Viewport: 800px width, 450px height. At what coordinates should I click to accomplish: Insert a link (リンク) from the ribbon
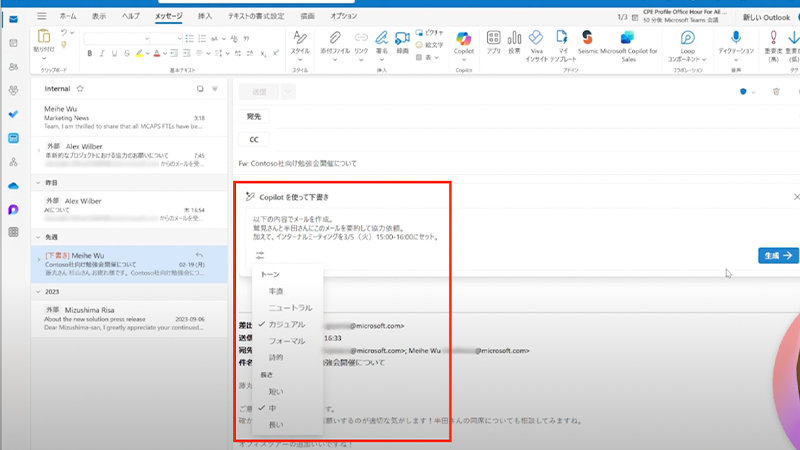(360, 43)
